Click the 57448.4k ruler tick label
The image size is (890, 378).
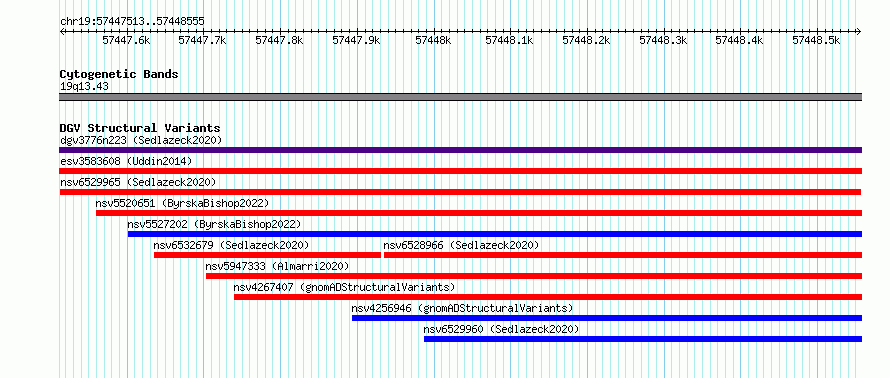tap(740, 40)
